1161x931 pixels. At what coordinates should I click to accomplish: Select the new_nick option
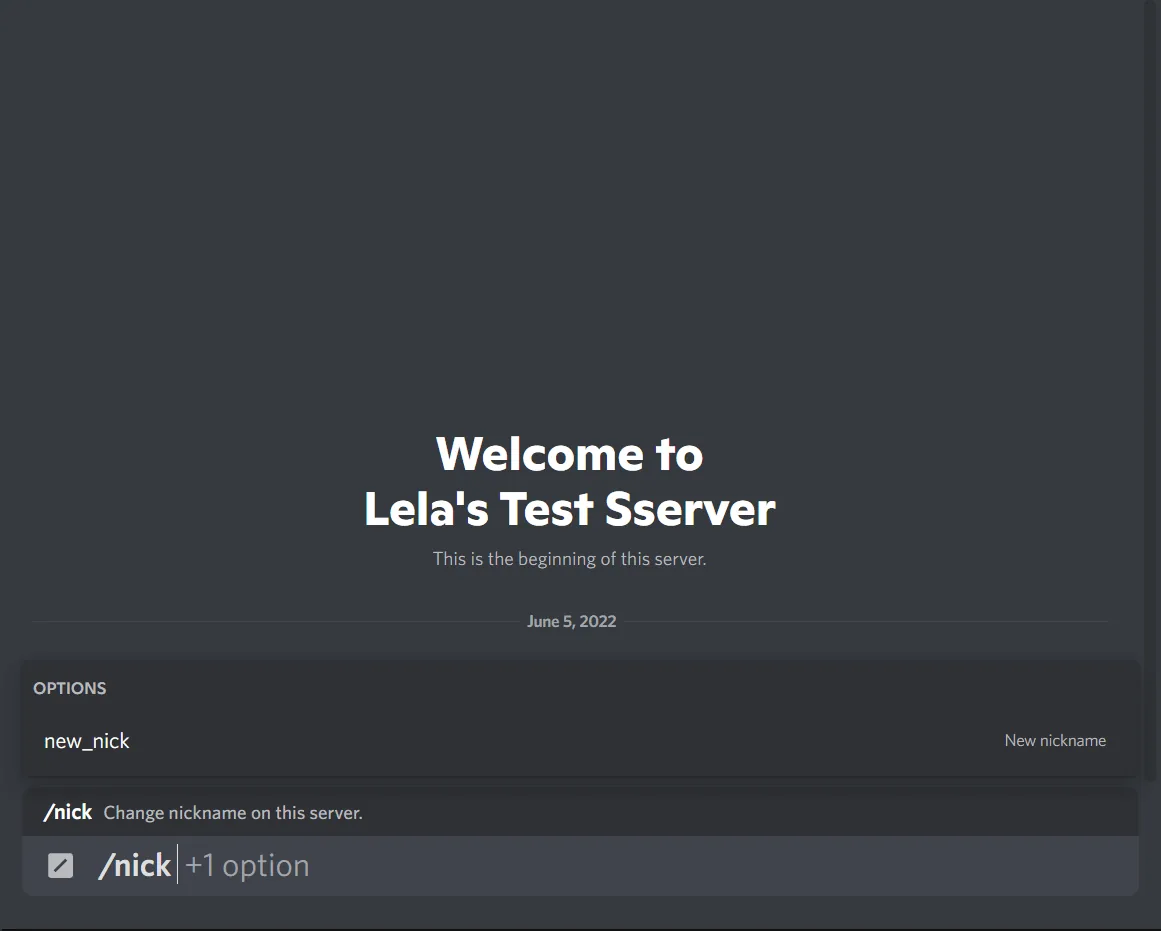pyautogui.click(x=580, y=741)
